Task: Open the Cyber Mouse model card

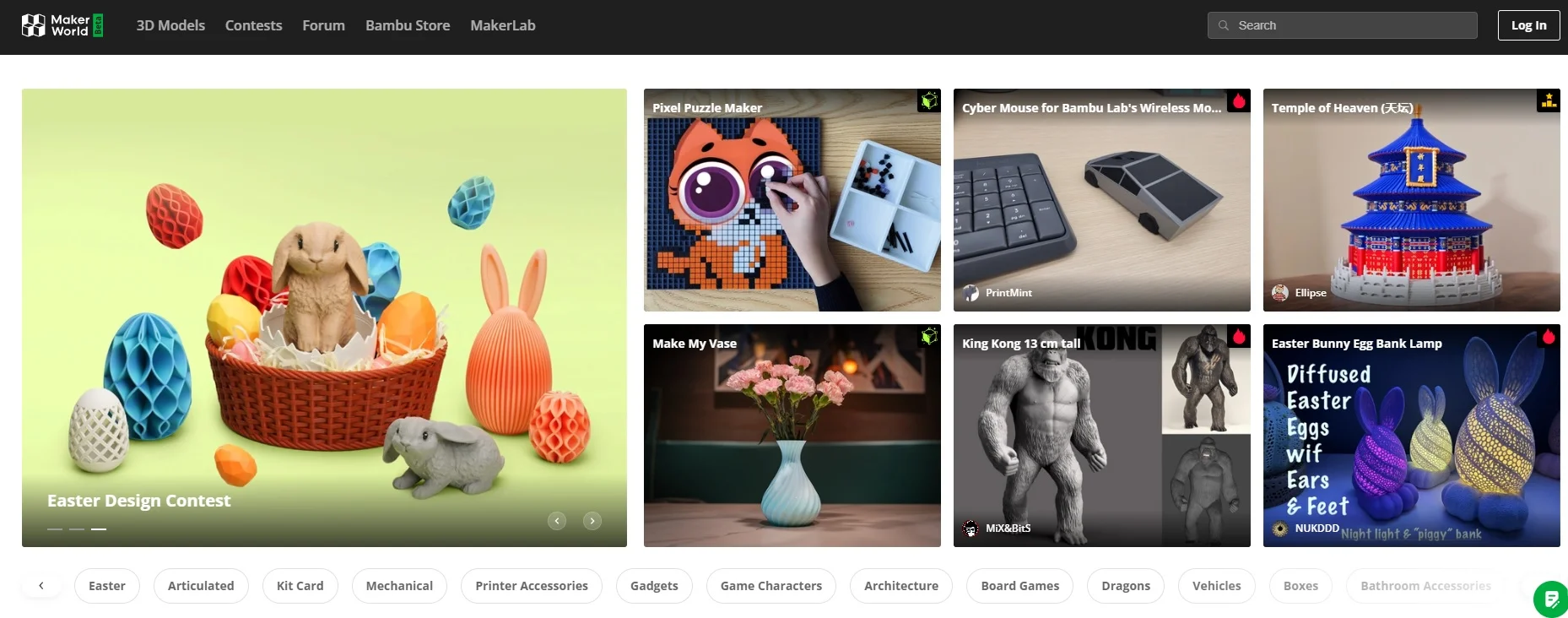Action: [1102, 200]
